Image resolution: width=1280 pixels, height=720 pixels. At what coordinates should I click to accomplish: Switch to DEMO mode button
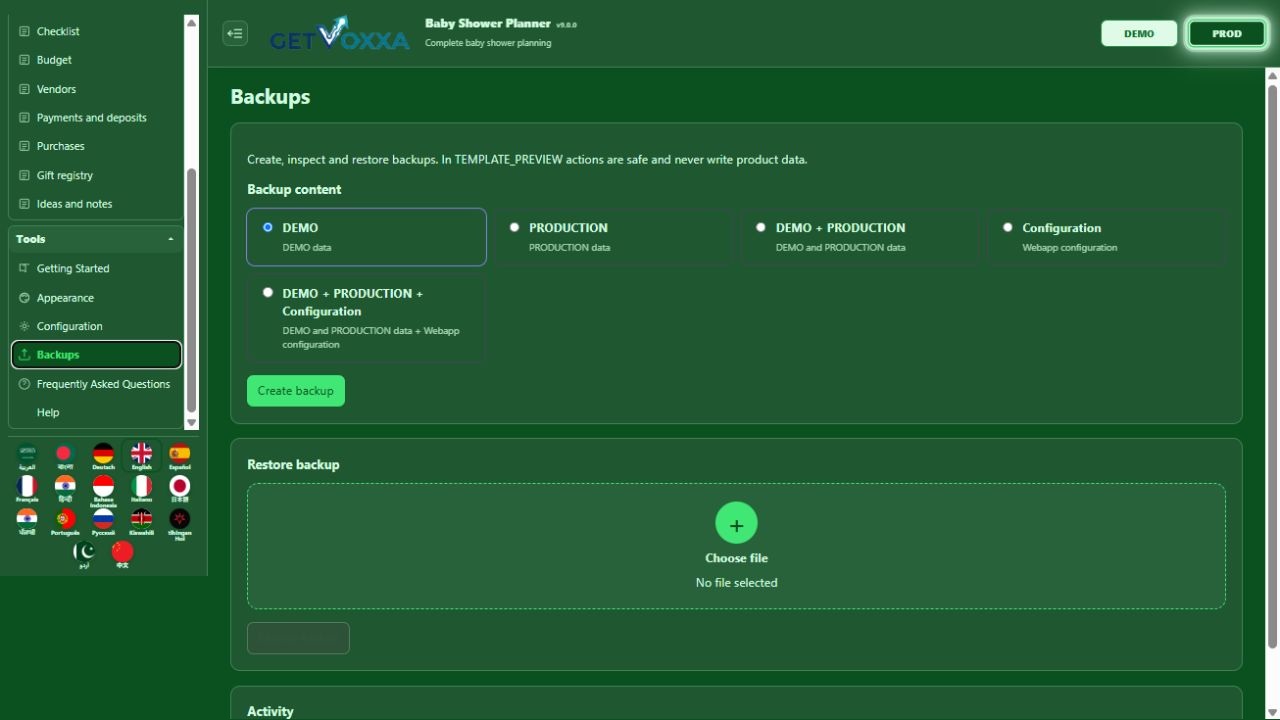tap(1139, 33)
